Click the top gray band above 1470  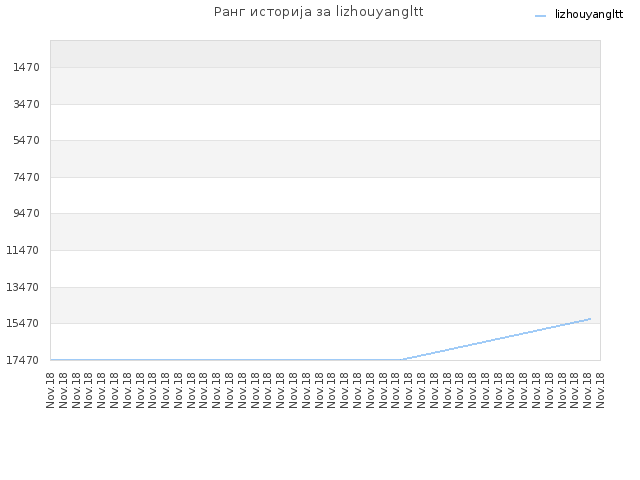pyautogui.click(x=325, y=54)
